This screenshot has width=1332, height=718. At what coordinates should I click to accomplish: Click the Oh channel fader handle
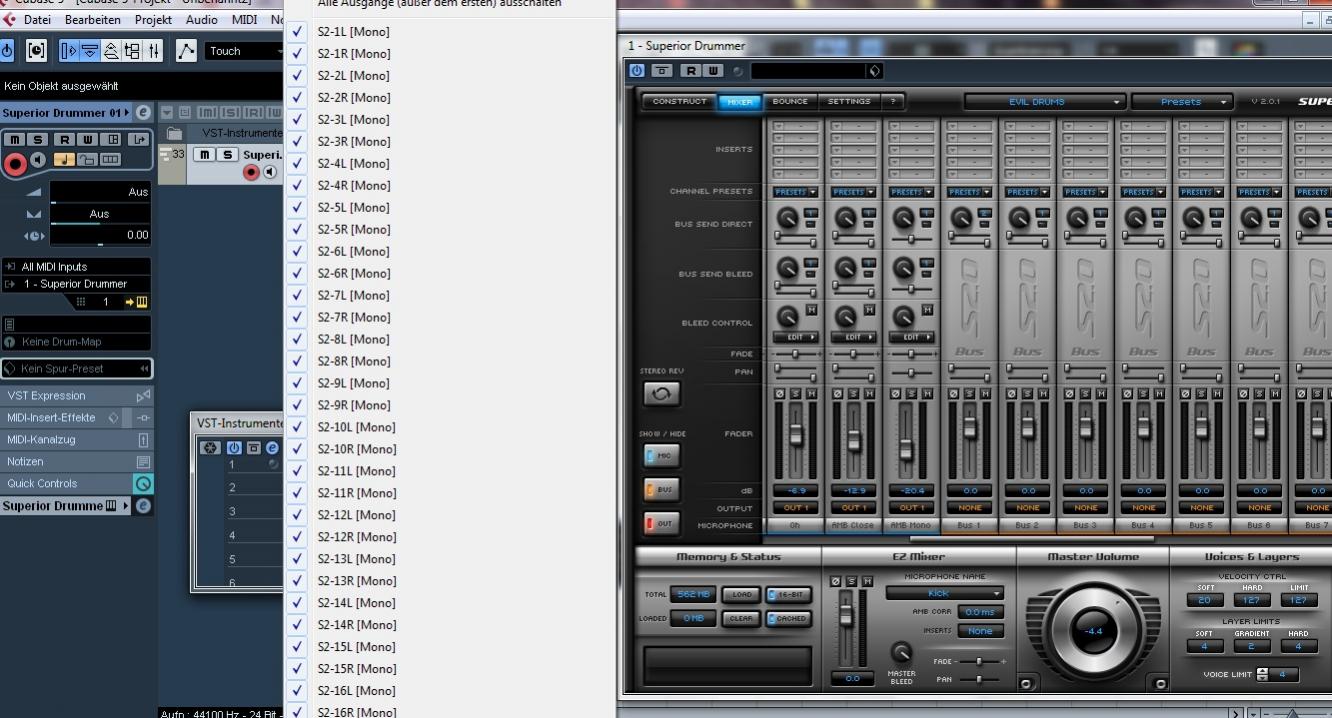796,435
